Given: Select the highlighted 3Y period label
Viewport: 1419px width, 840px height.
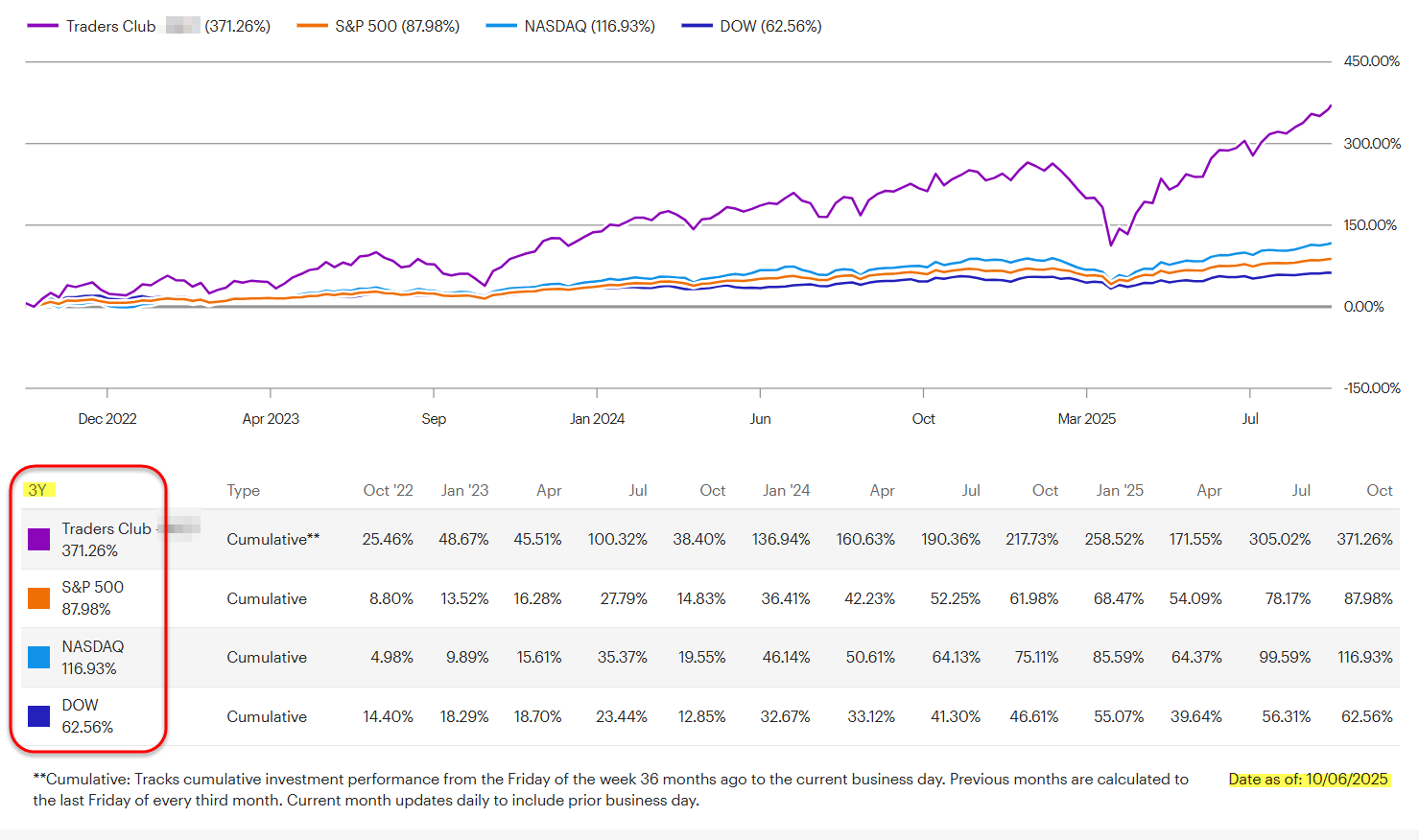Looking at the screenshot, I should point(37,490).
